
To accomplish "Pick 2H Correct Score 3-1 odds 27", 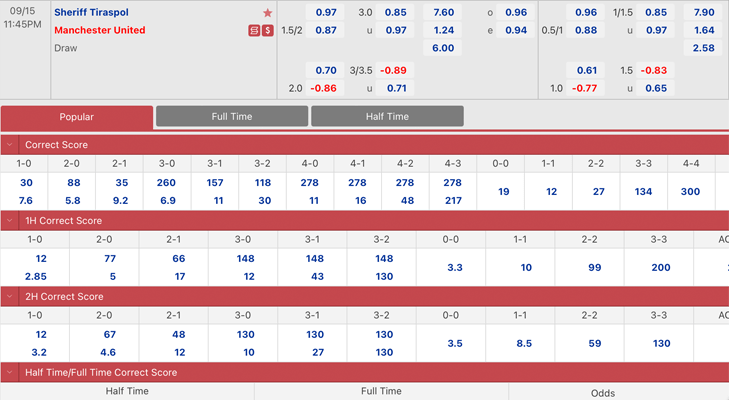I will 318,352.
